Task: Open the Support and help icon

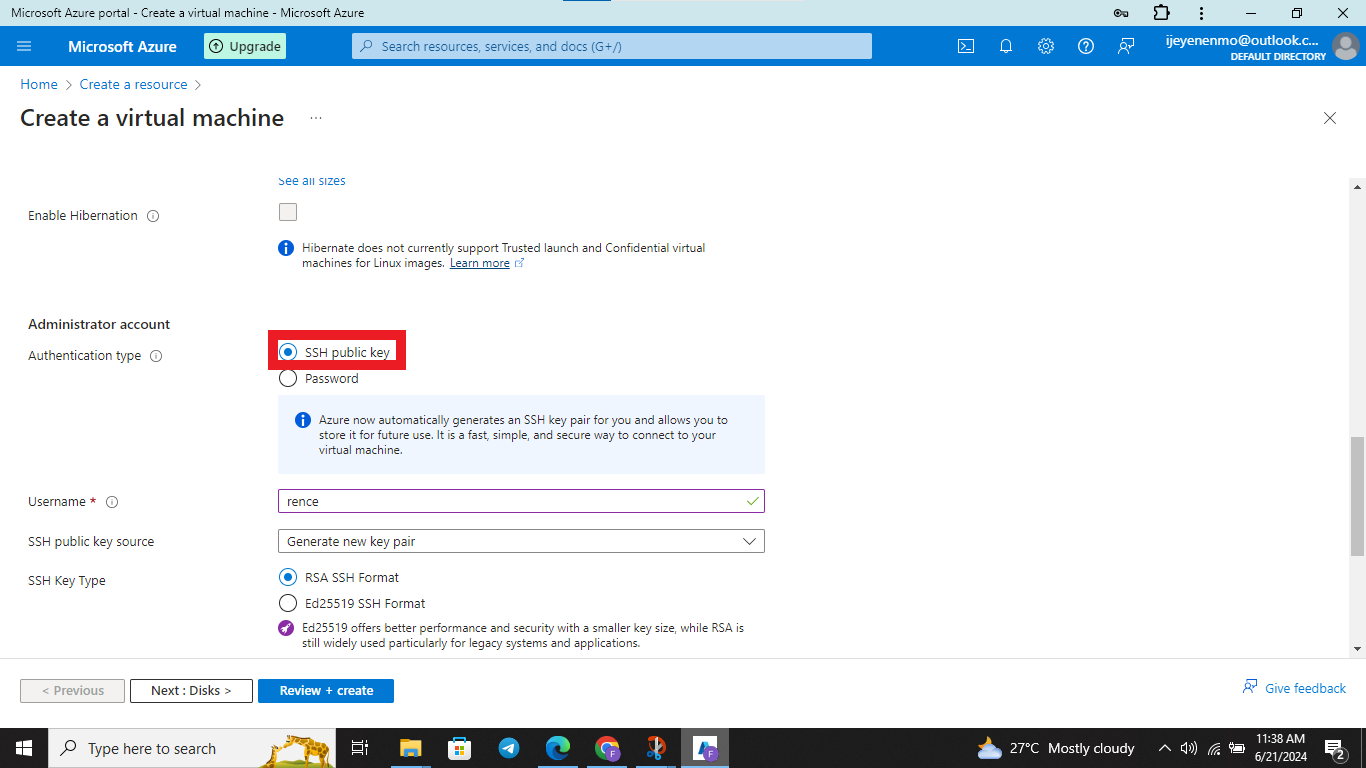Action: click(x=1086, y=46)
